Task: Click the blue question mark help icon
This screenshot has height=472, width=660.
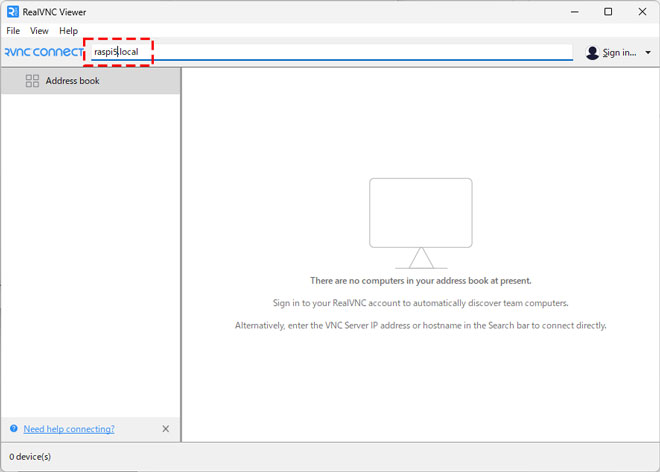Action: 14,429
